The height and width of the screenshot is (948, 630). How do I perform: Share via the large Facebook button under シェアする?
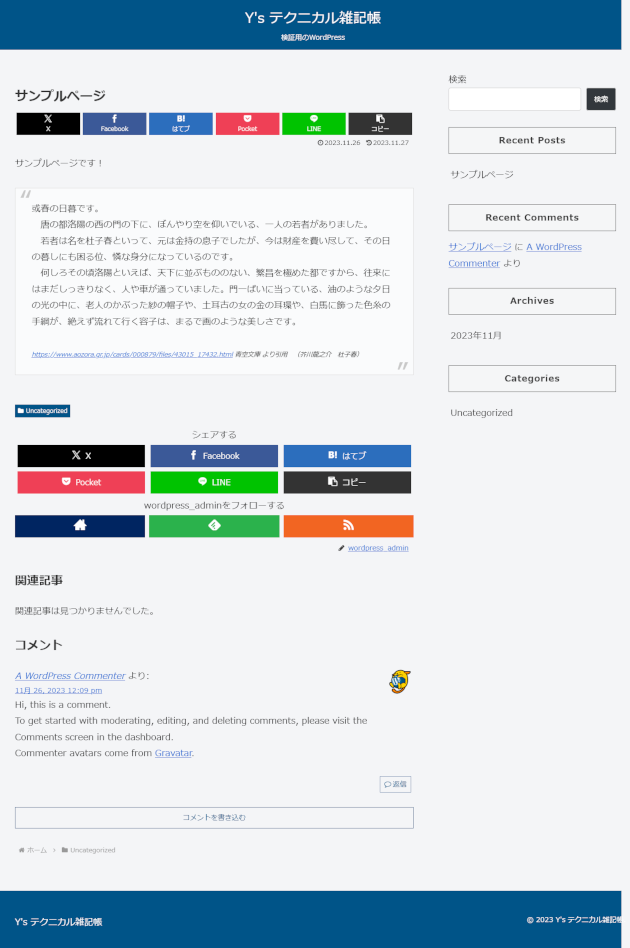(x=214, y=456)
